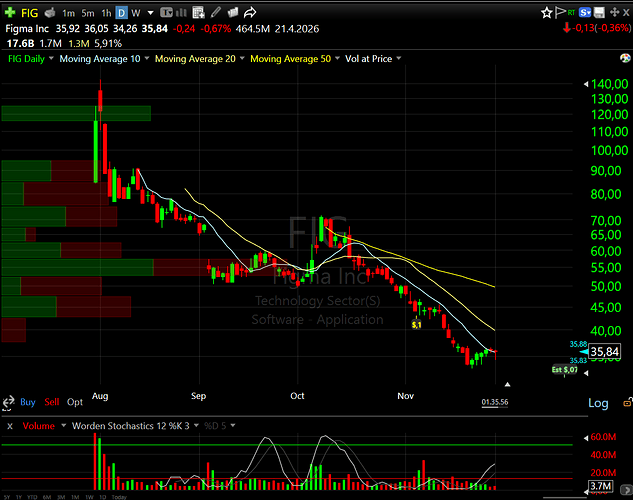Click the 17.6B market cap value

pos(20,44)
